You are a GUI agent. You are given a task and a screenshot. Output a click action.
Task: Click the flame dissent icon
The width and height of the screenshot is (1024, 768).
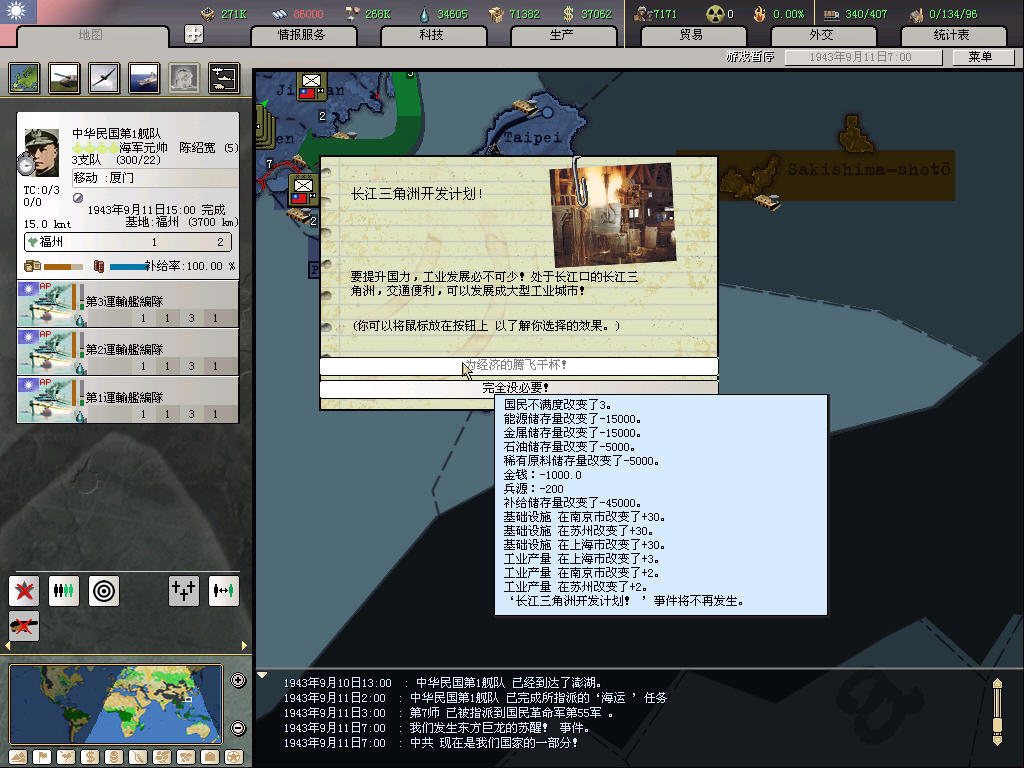[x=759, y=14]
